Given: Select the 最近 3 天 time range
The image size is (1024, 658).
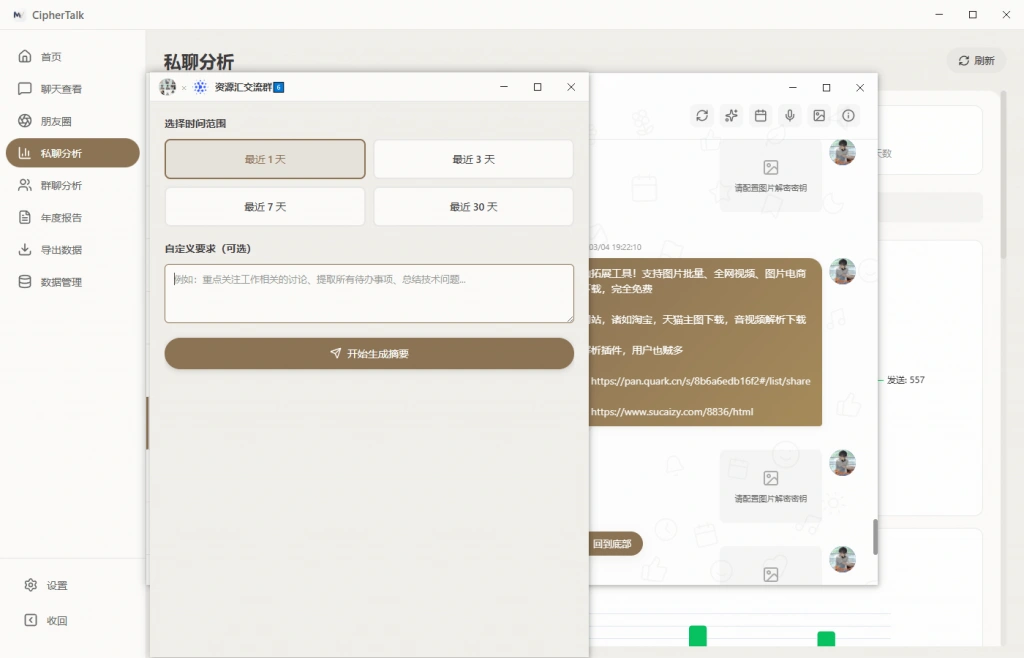Looking at the screenshot, I should (x=473, y=159).
